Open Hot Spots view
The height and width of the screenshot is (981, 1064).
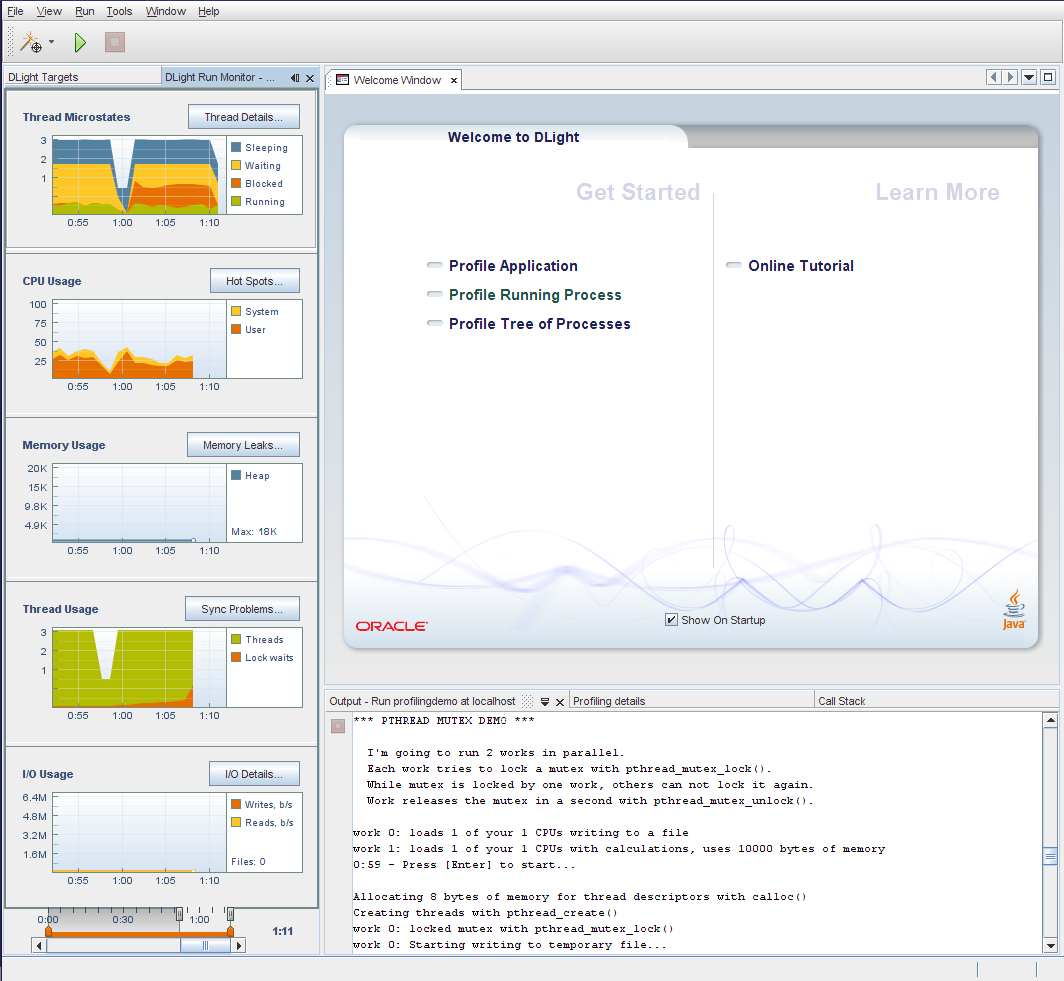click(x=254, y=281)
